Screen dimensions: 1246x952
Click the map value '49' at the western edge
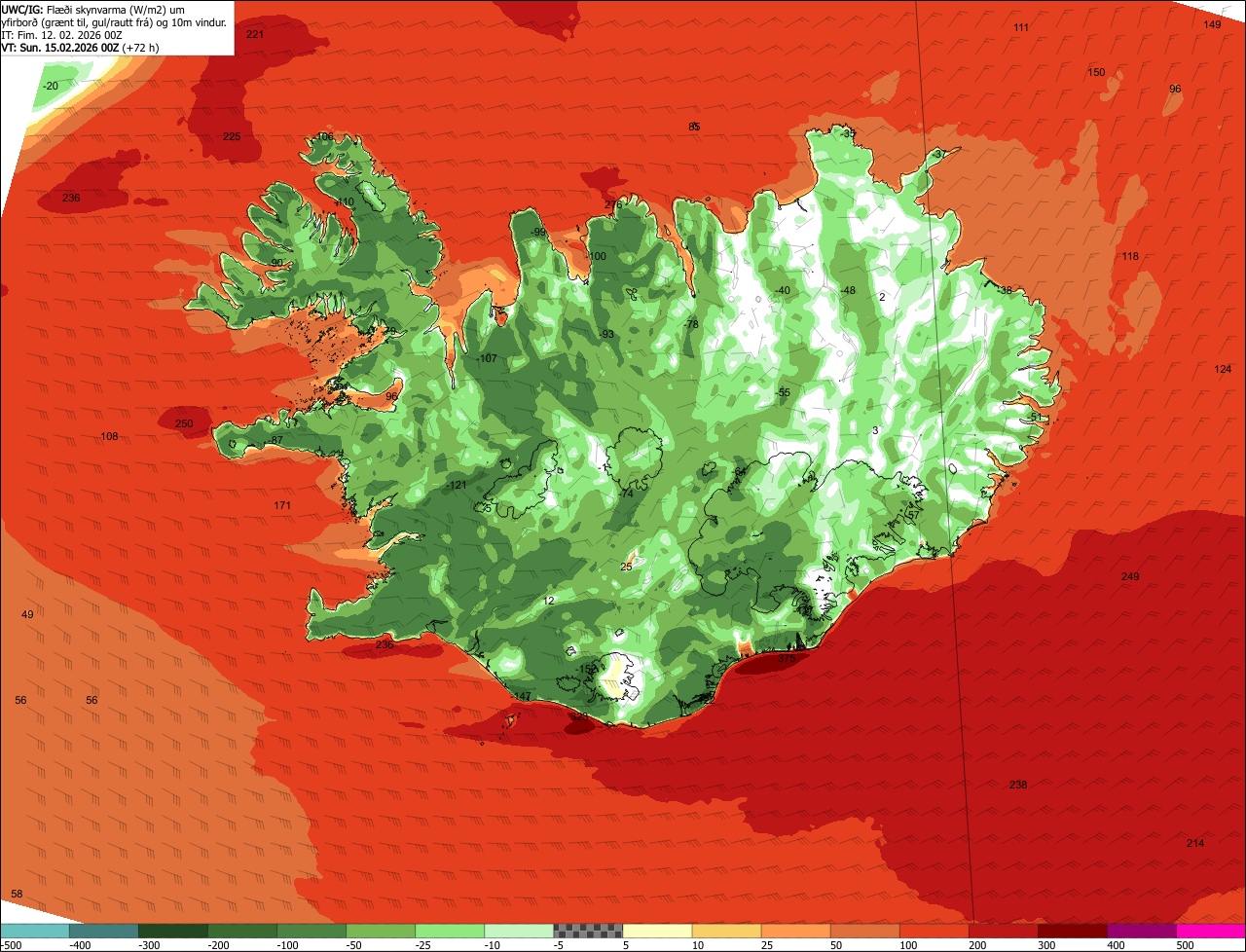click(27, 614)
